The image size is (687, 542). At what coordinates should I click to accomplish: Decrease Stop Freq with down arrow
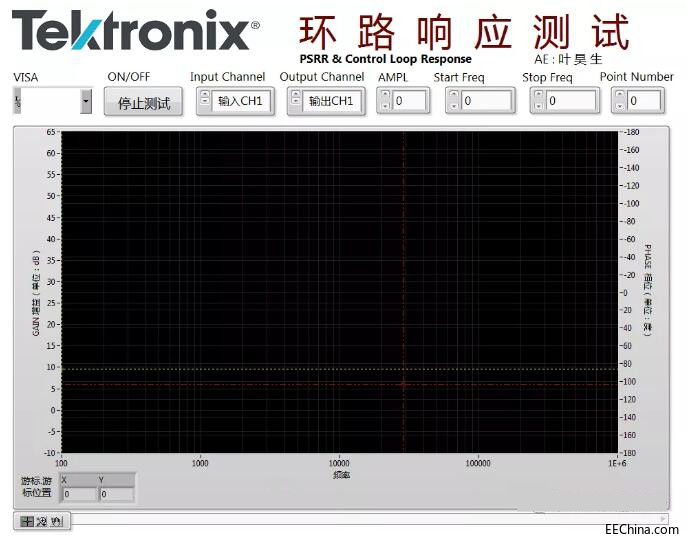pos(539,106)
